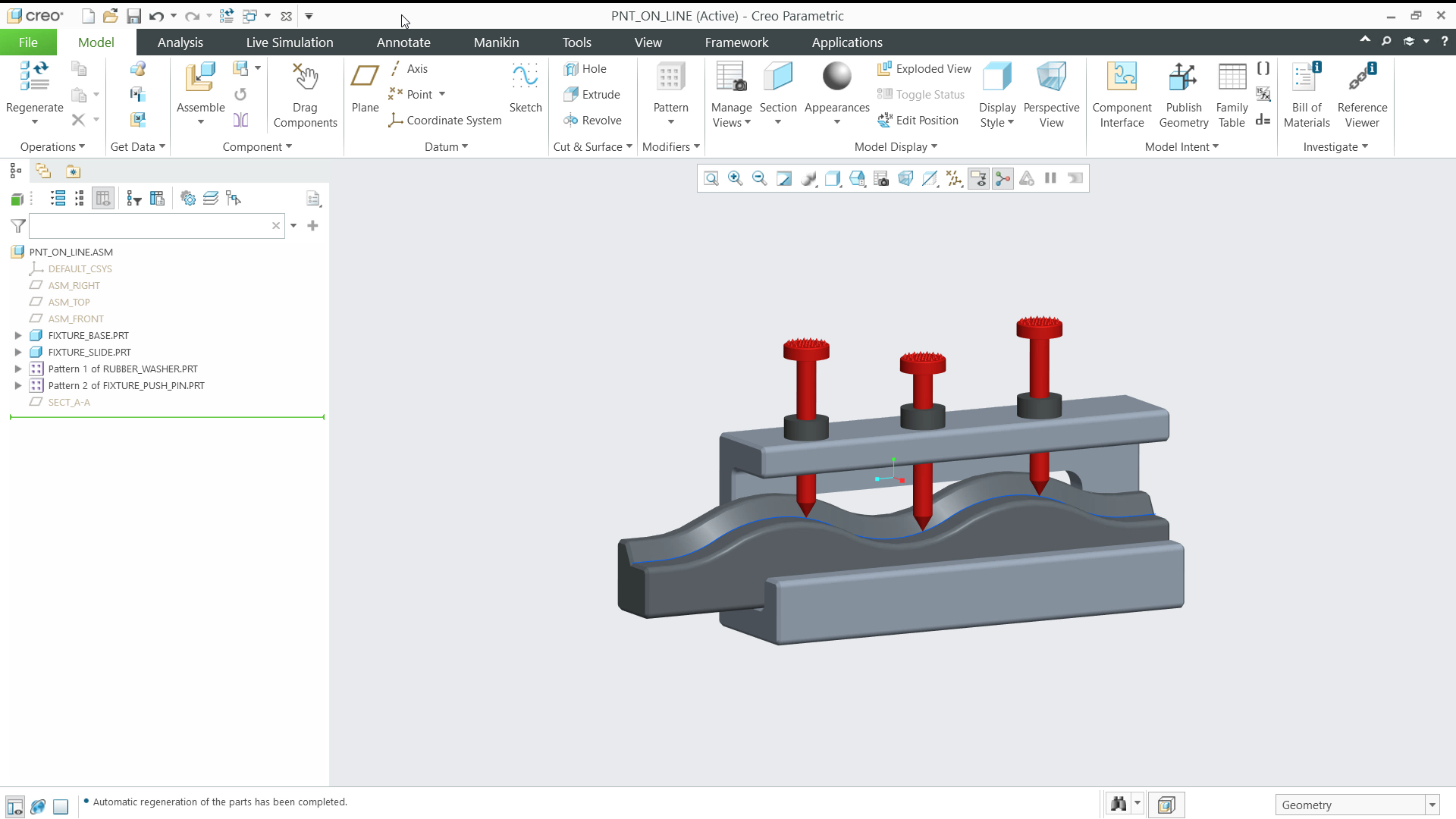Open the Geometry selection filter dropdown
Viewport: 1456px width, 819px height.
1432,805
